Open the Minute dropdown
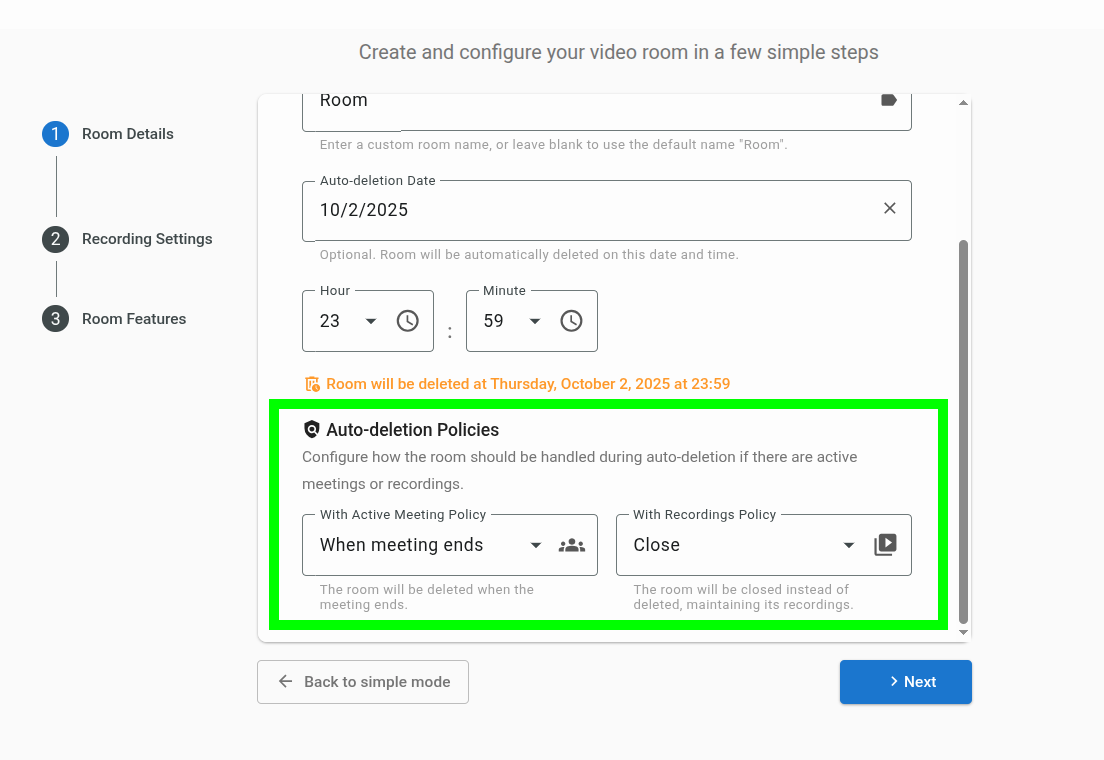Viewport: 1104px width, 760px height. pyautogui.click(x=535, y=321)
